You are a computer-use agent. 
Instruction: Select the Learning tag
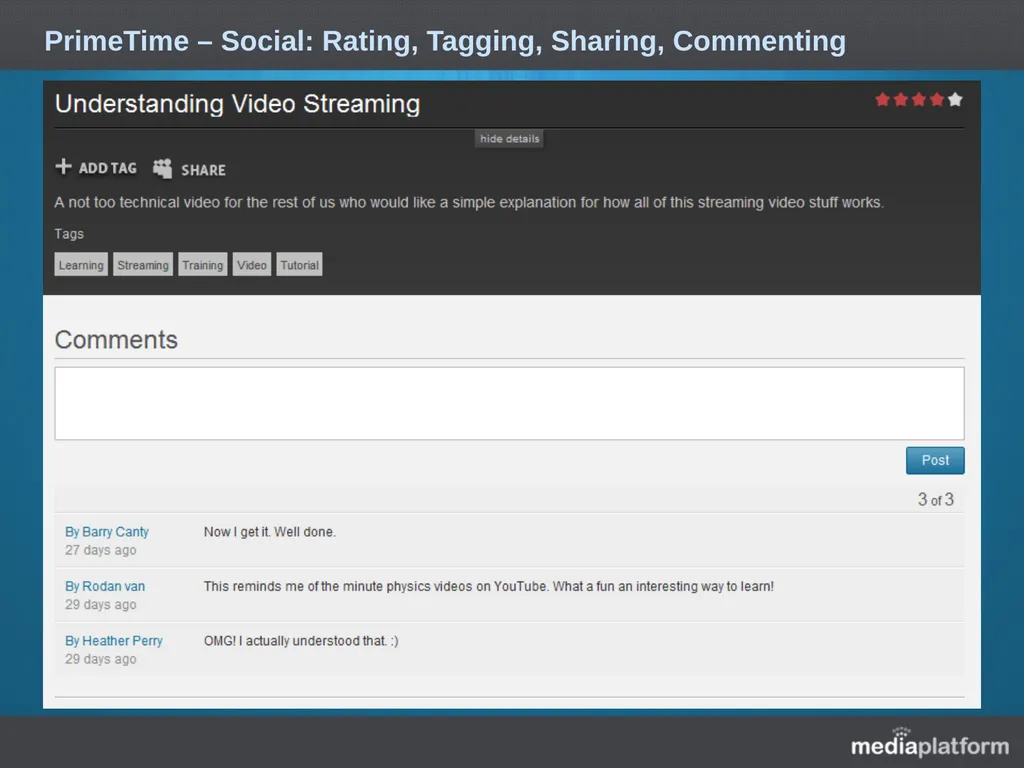[81, 264]
